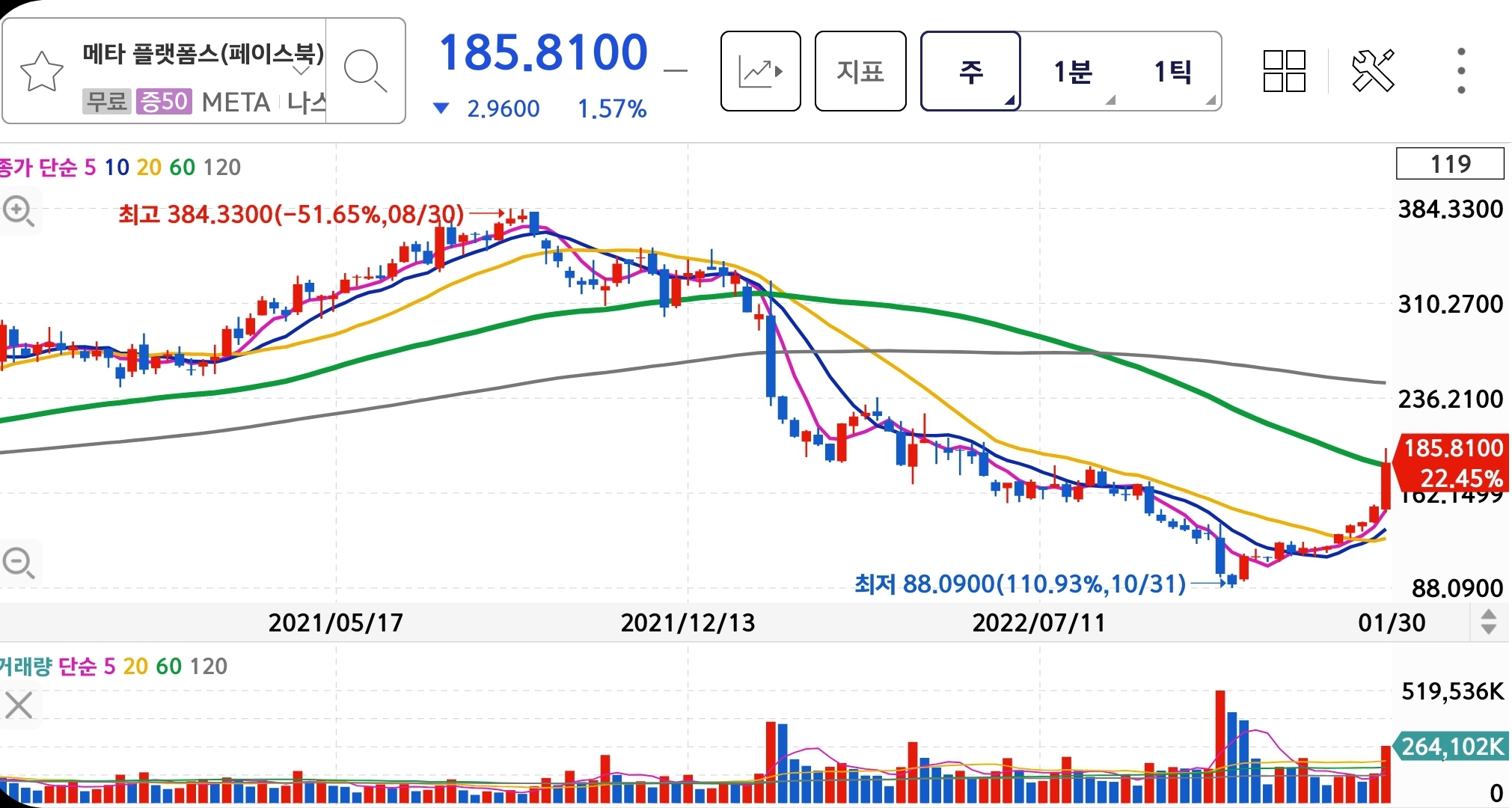Expand the stock name dropdown chevron
This screenshot has width=1512, height=808.
[x=302, y=70]
